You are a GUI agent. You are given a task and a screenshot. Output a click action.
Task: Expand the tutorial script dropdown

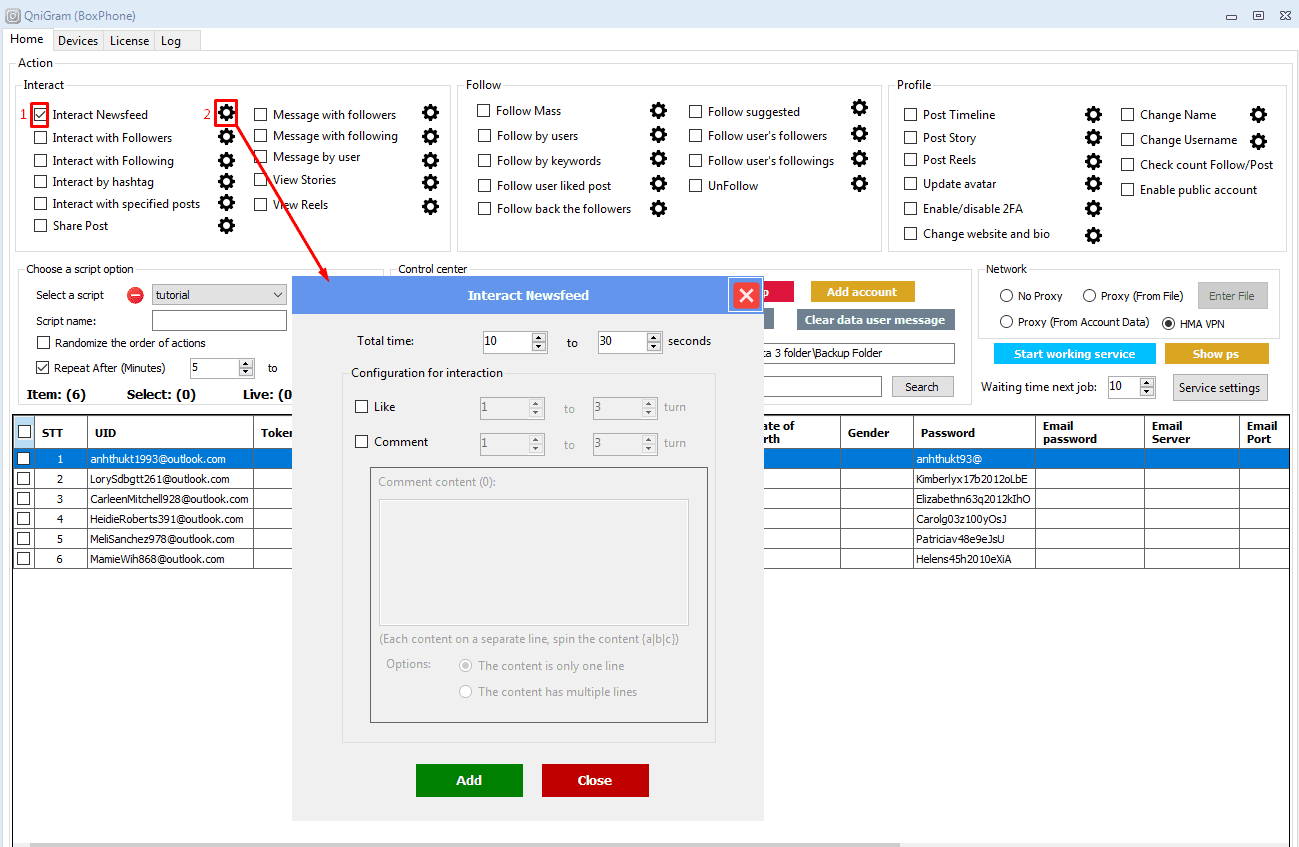coord(277,295)
